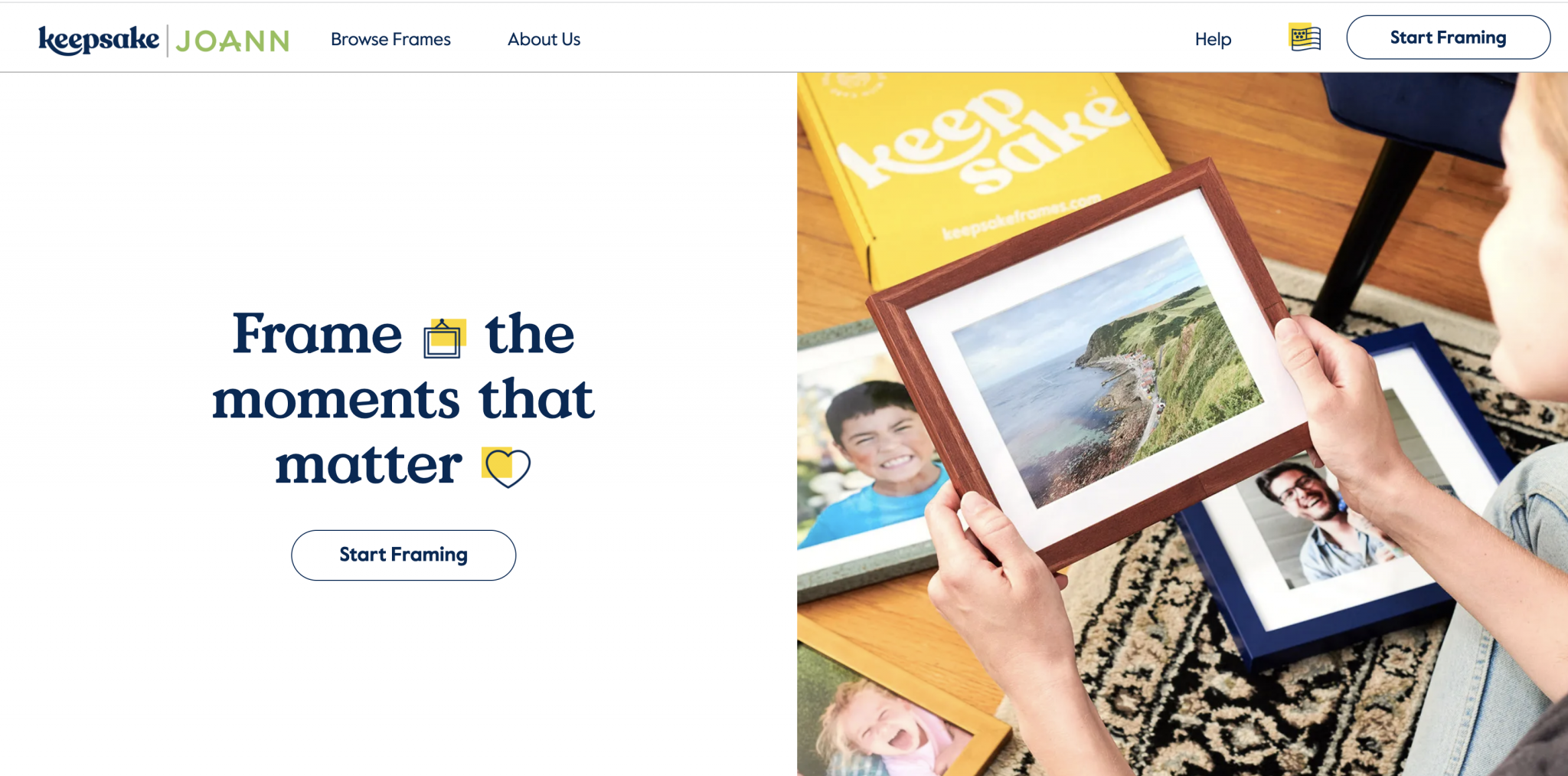Viewport: 1568px width, 776px height.
Task: Open the Browse Frames menu
Action: (x=390, y=39)
